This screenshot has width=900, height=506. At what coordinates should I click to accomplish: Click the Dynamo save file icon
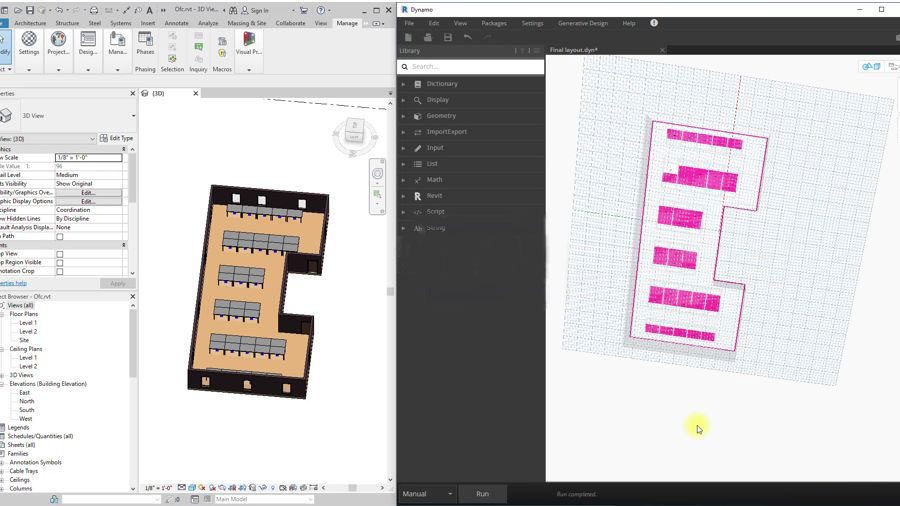447,38
